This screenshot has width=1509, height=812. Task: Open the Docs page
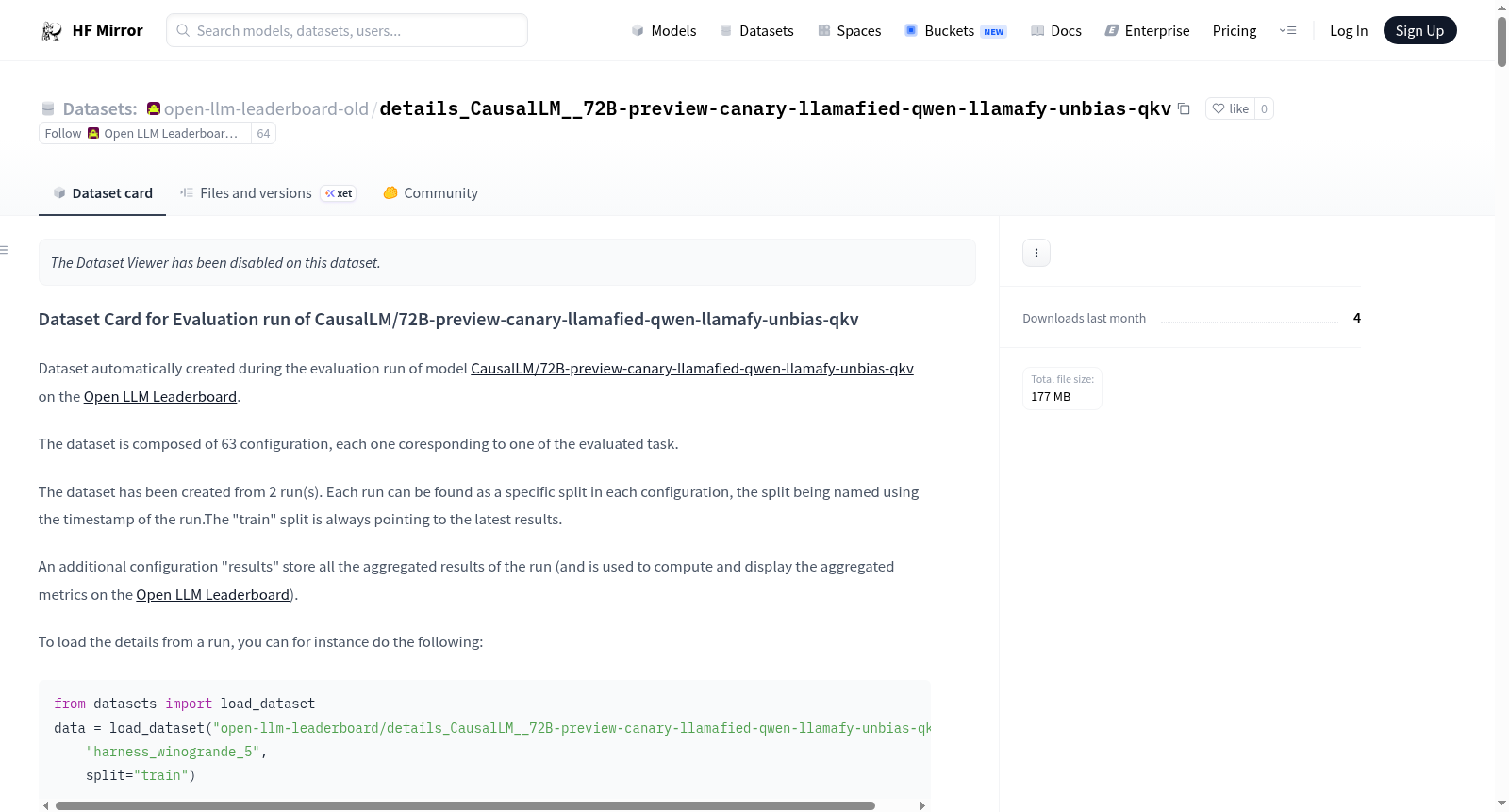pos(1056,30)
